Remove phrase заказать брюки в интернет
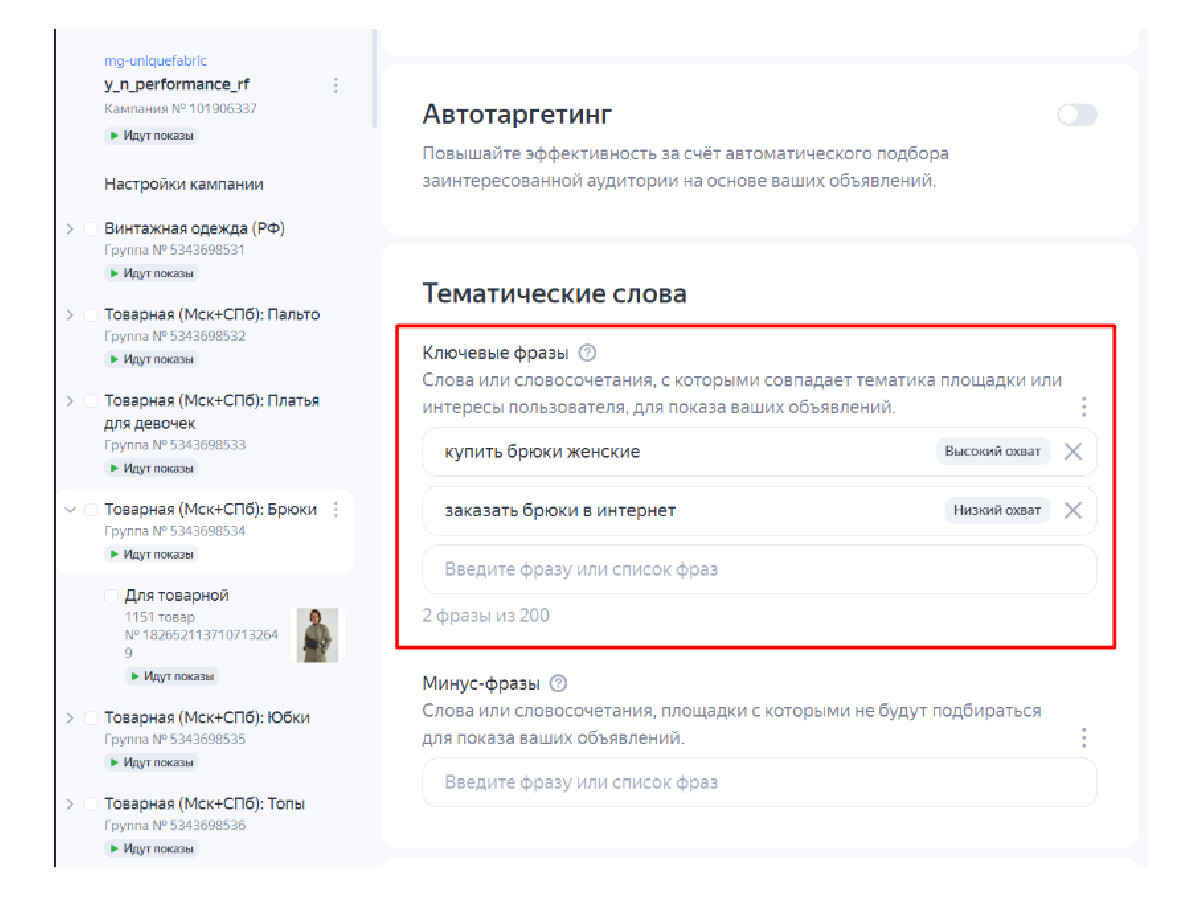Viewport: 1200px width, 907px height. [x=1073, y=510]
